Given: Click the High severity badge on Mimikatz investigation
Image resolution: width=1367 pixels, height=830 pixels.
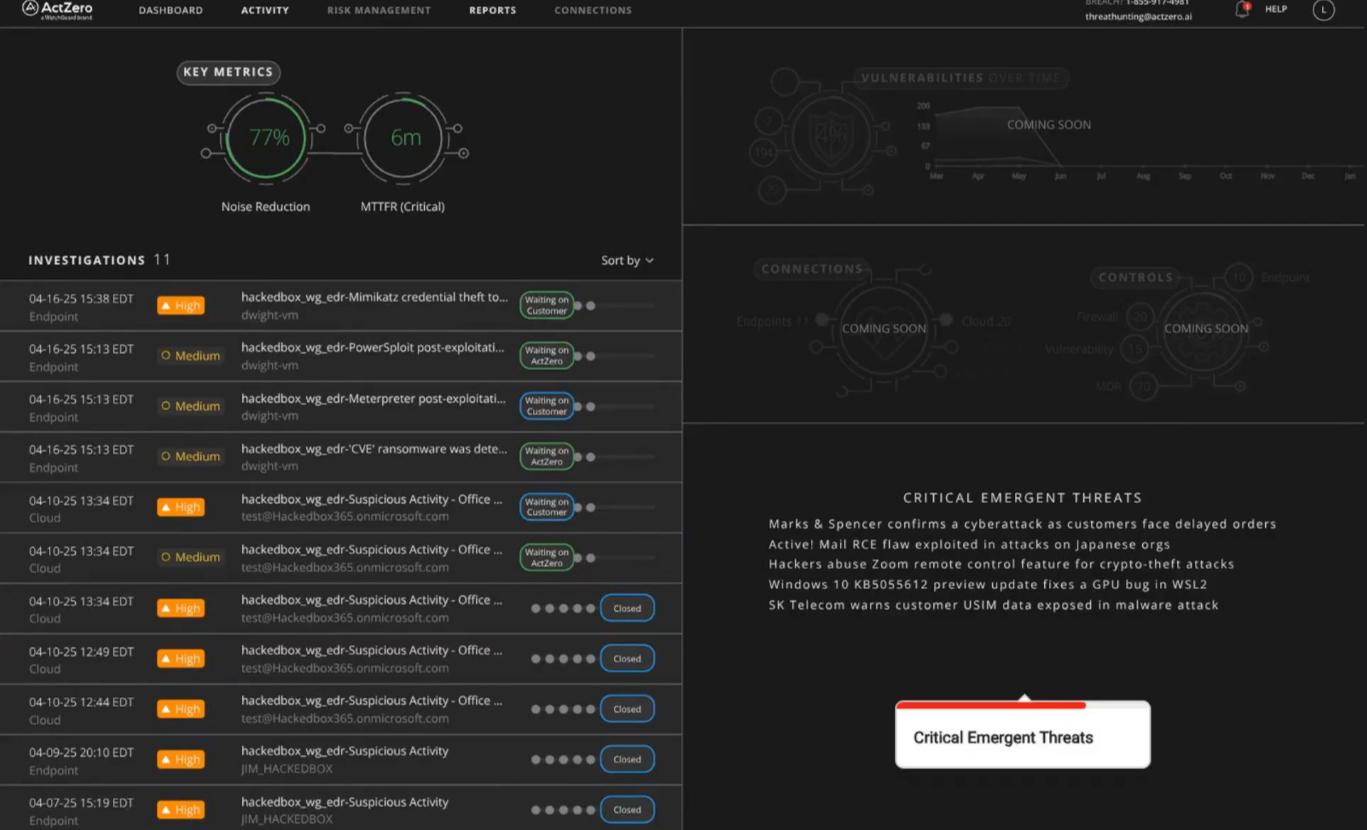Looking at the screenshot, I should (x=181, y=306).
